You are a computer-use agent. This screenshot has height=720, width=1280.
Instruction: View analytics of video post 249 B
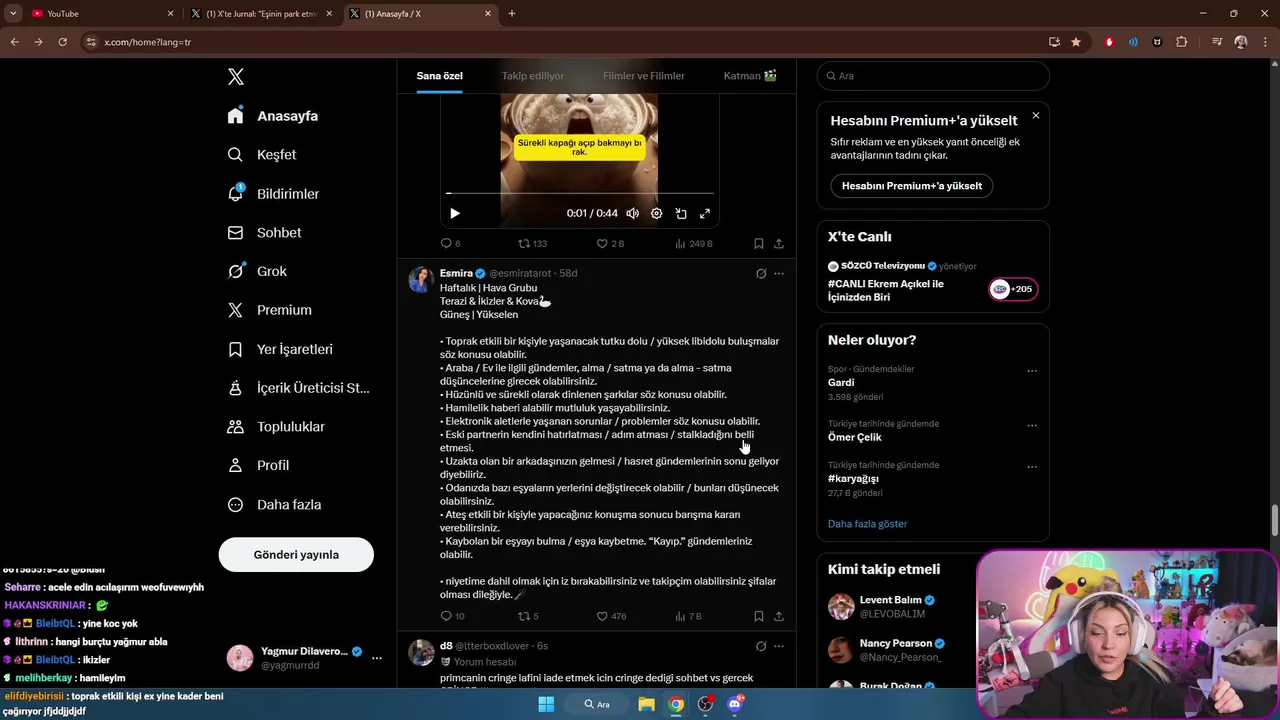(694, 244)
